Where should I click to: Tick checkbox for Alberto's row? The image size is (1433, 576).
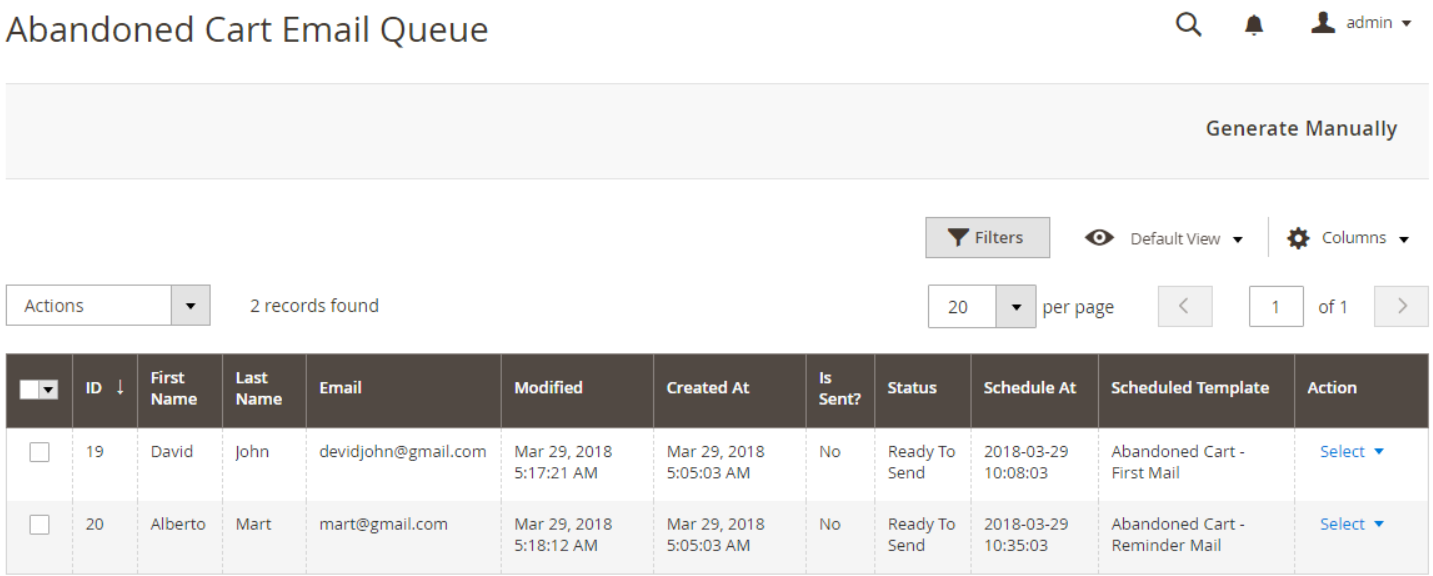pos(39,524)
